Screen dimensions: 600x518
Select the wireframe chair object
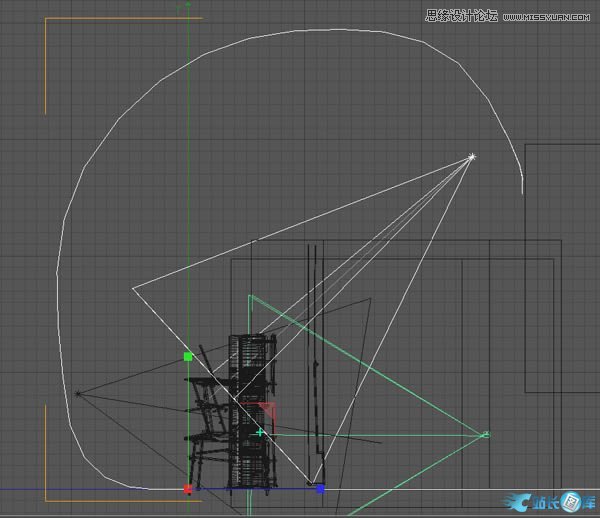coord(206,430)
